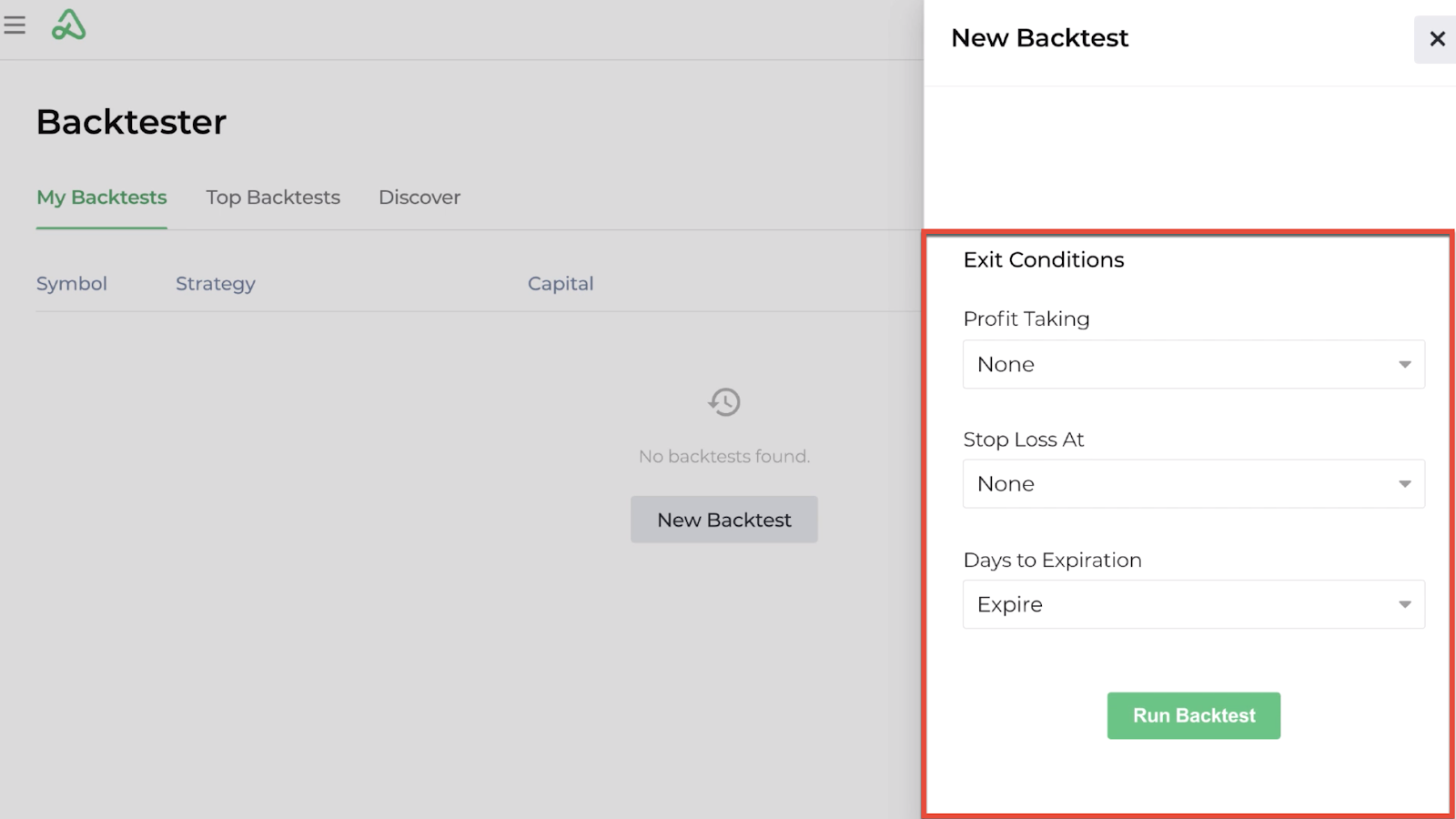1456x819 pixels.
Task: Click the New Backtest panel title
Action: point(1039,38)
